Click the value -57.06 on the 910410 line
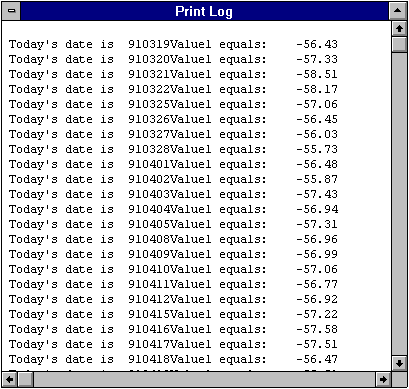 (x=317, y=269)
